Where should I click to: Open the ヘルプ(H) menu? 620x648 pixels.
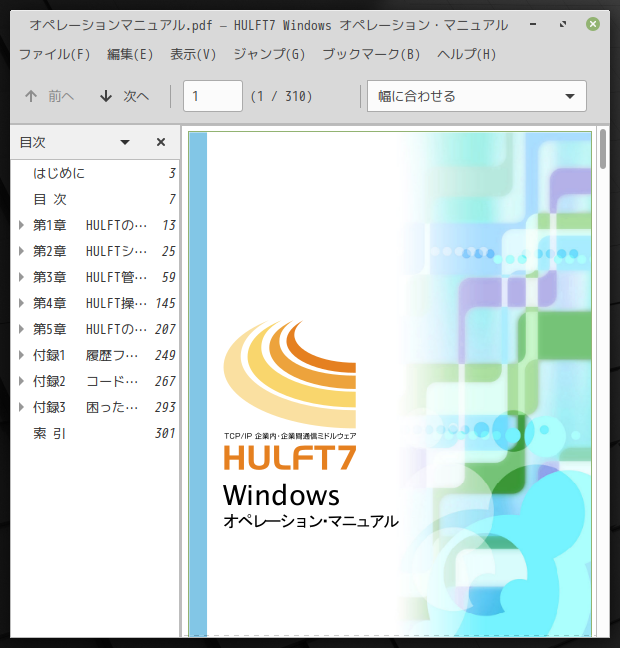(x=467, y=54)
